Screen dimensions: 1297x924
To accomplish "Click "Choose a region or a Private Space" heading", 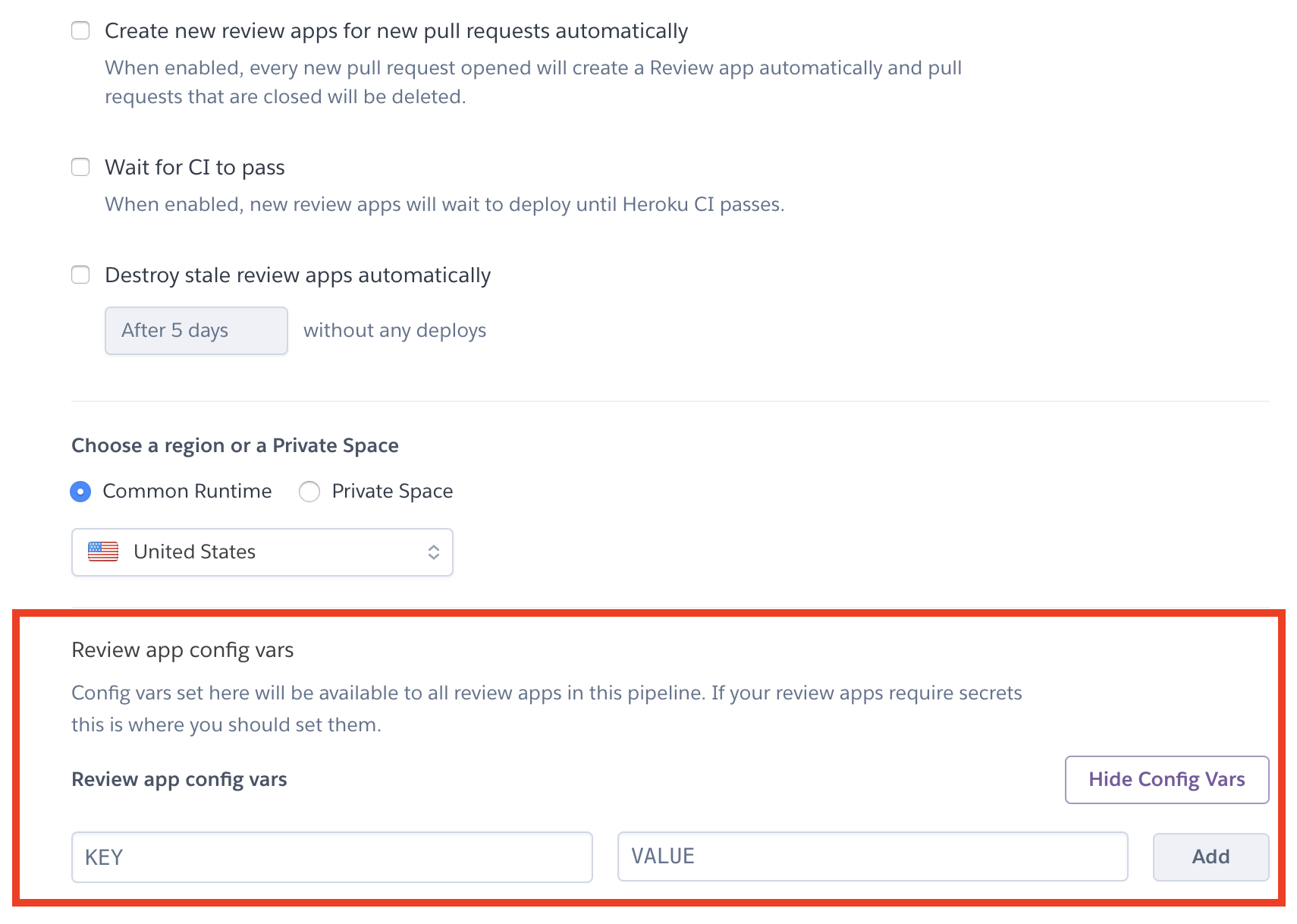I will tap(235, 445).
